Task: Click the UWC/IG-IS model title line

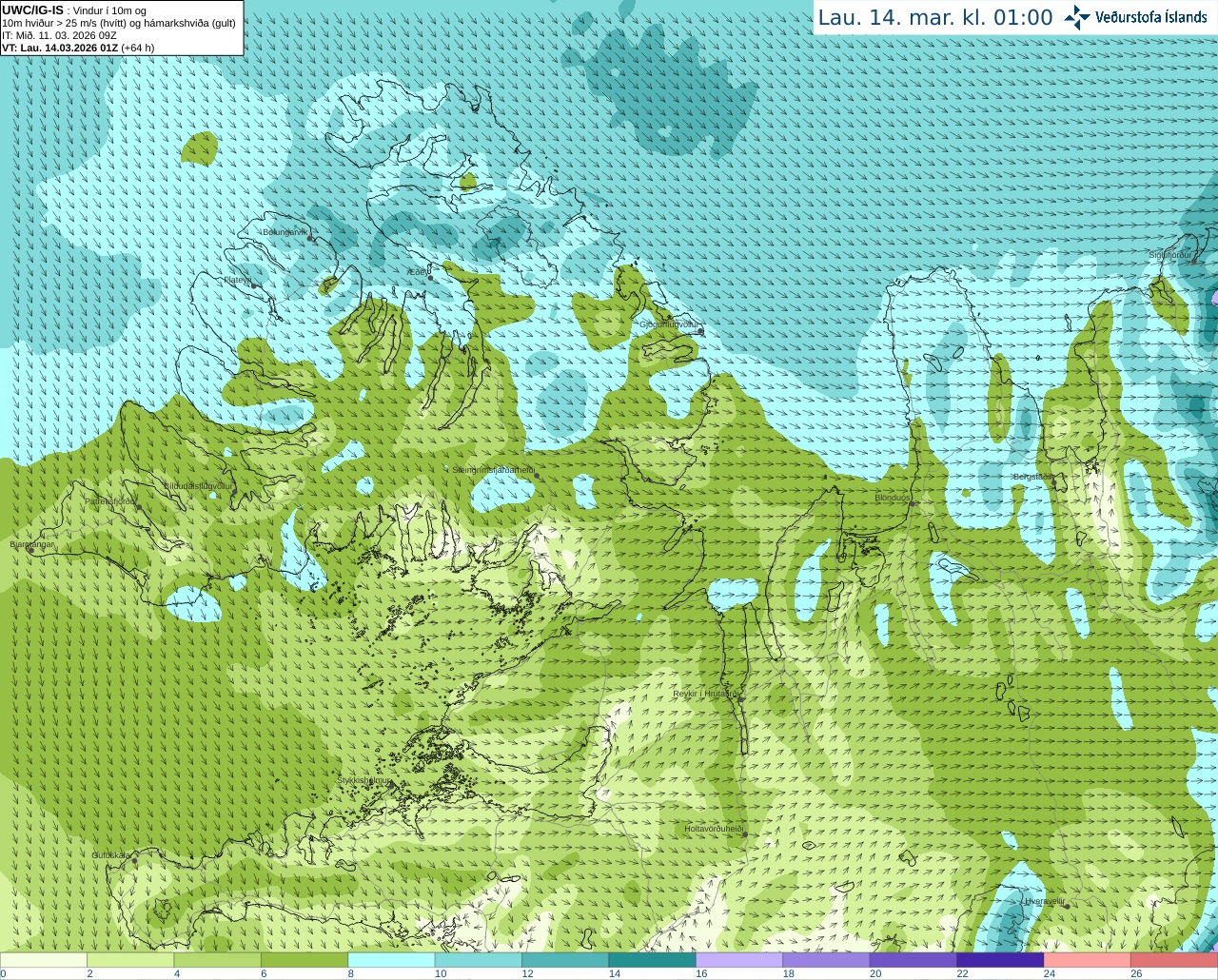Action: [x=74, y=10]
